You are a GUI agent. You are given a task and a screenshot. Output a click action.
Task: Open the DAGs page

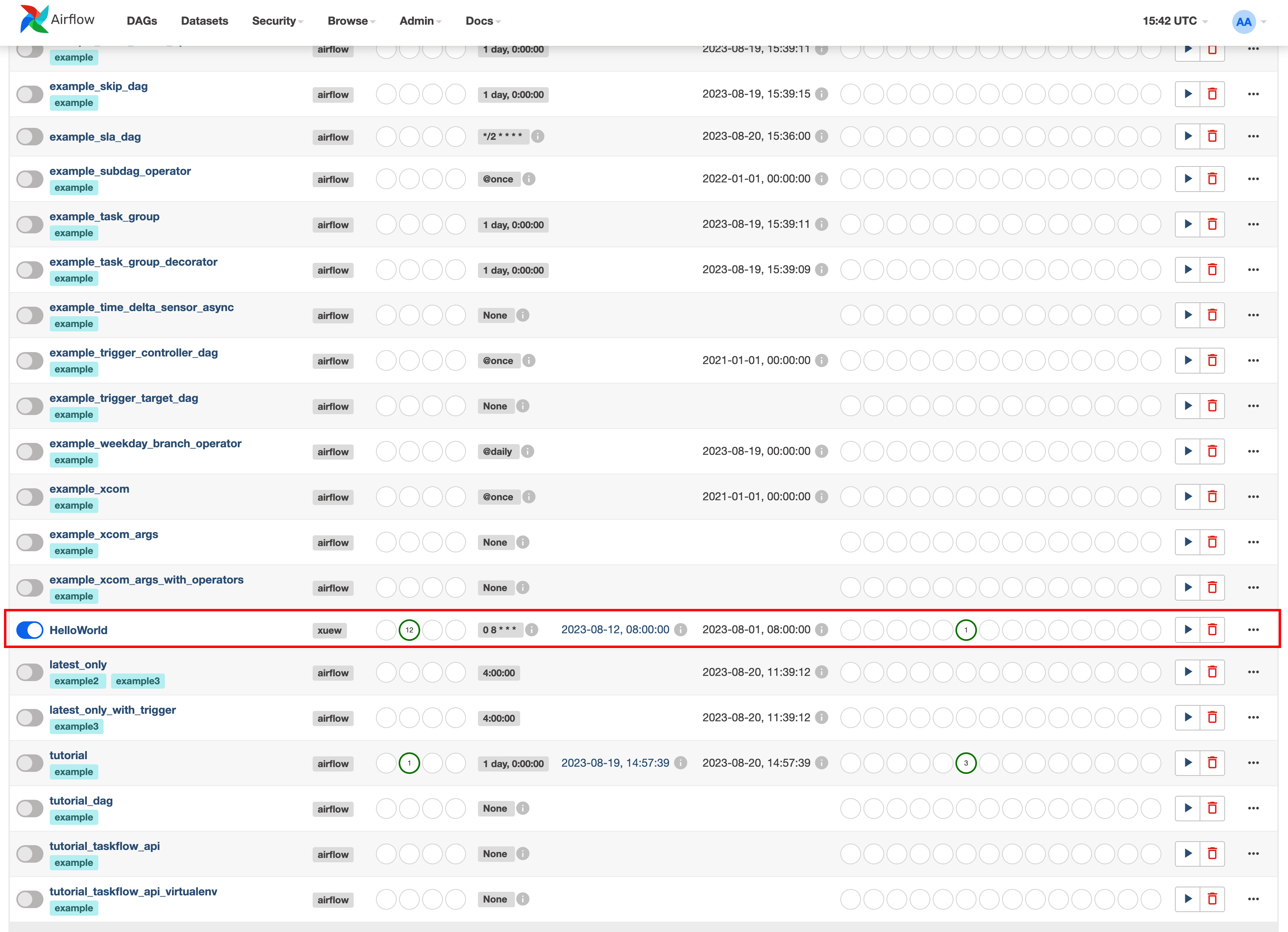(x=141, y=21)
